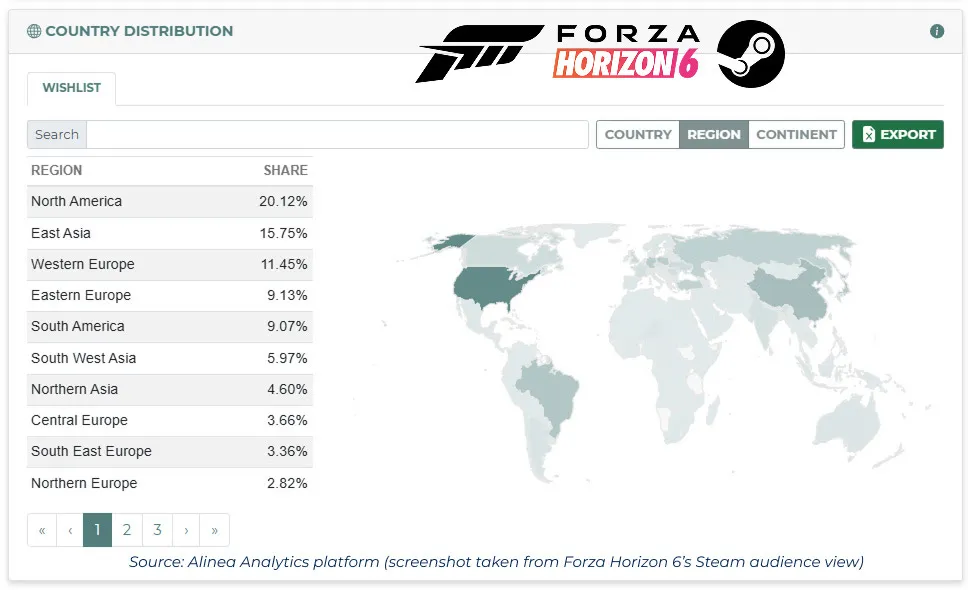
Task: Select the North America table row
Action: (x=169, y=201)
